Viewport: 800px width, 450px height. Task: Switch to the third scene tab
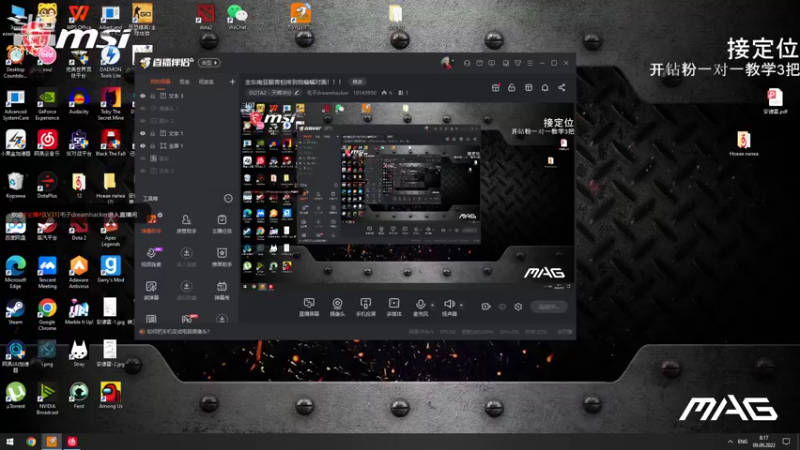(x=206, y=82)
